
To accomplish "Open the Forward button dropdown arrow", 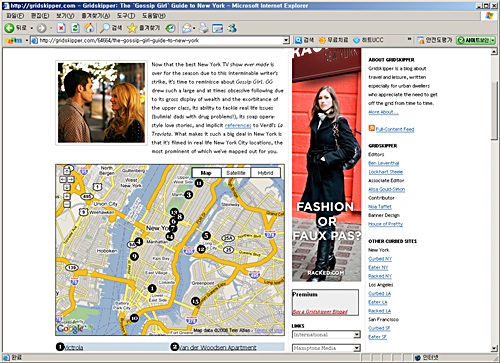I will click(x=51, y=28).
